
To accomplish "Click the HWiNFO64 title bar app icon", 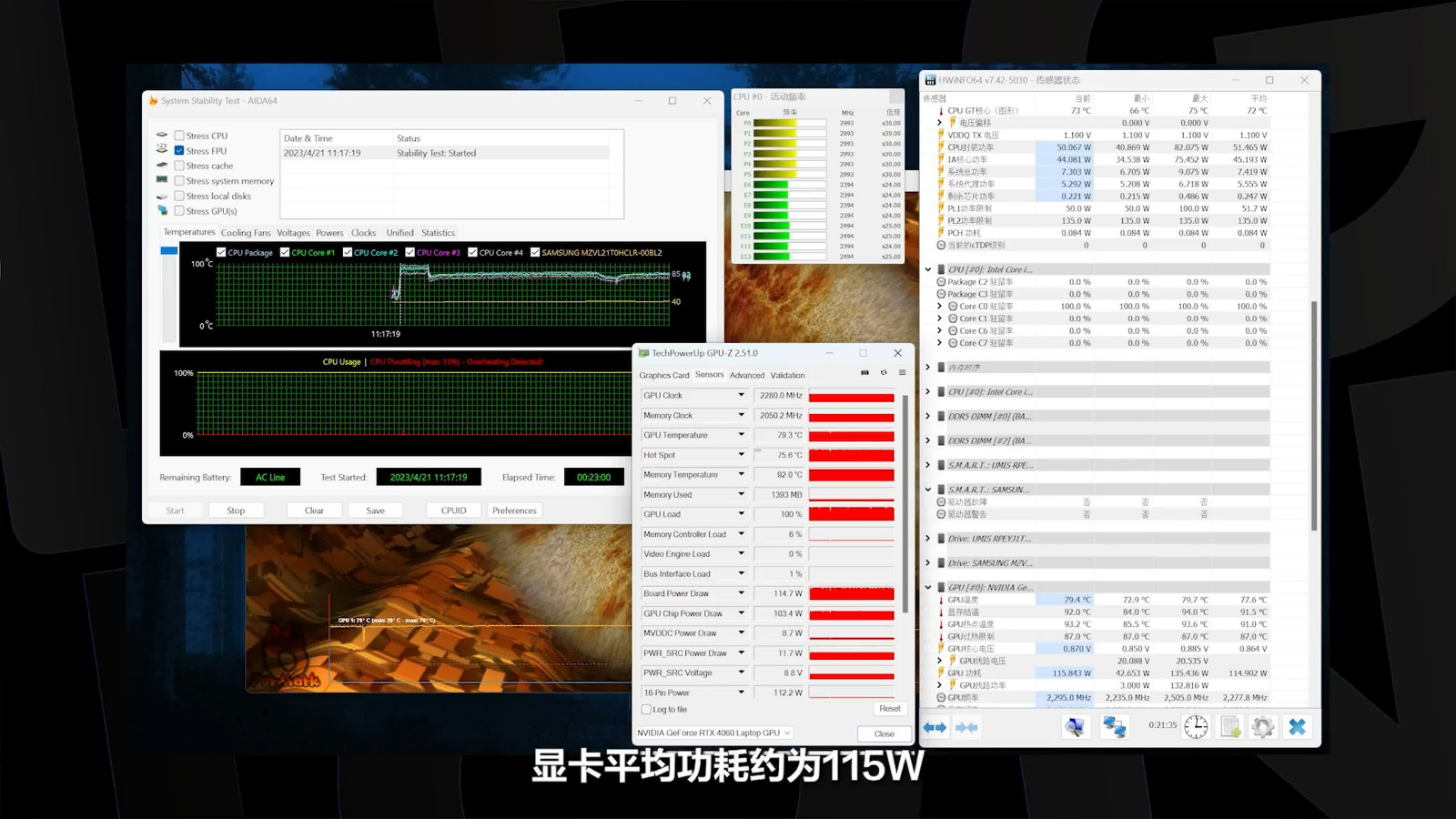I will point(930,80).
